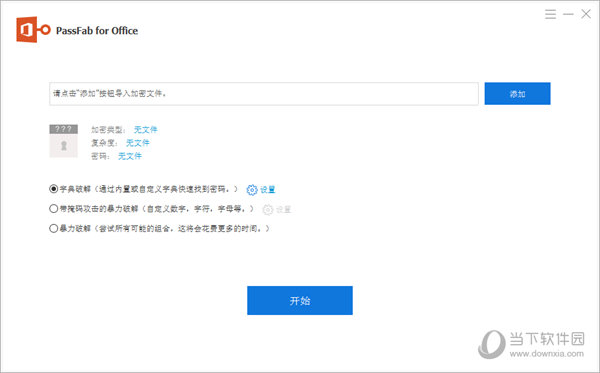Click the blue 添加 button
This screenshot has height=373, width=600.
tap(517, 94)
